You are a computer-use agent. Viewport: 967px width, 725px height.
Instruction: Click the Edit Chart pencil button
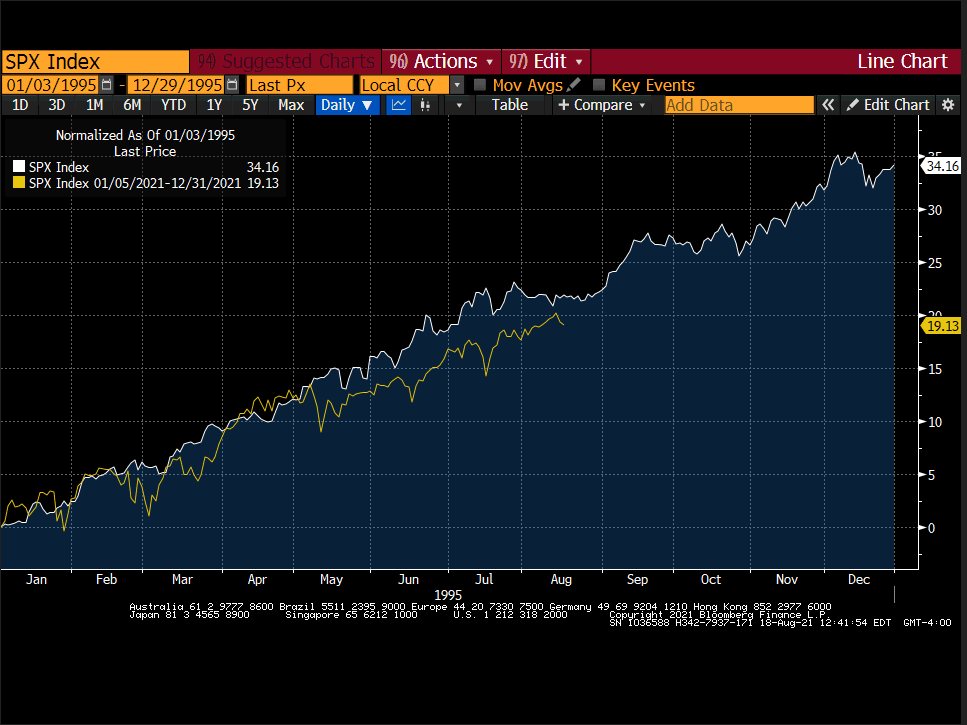pos(888,105)
